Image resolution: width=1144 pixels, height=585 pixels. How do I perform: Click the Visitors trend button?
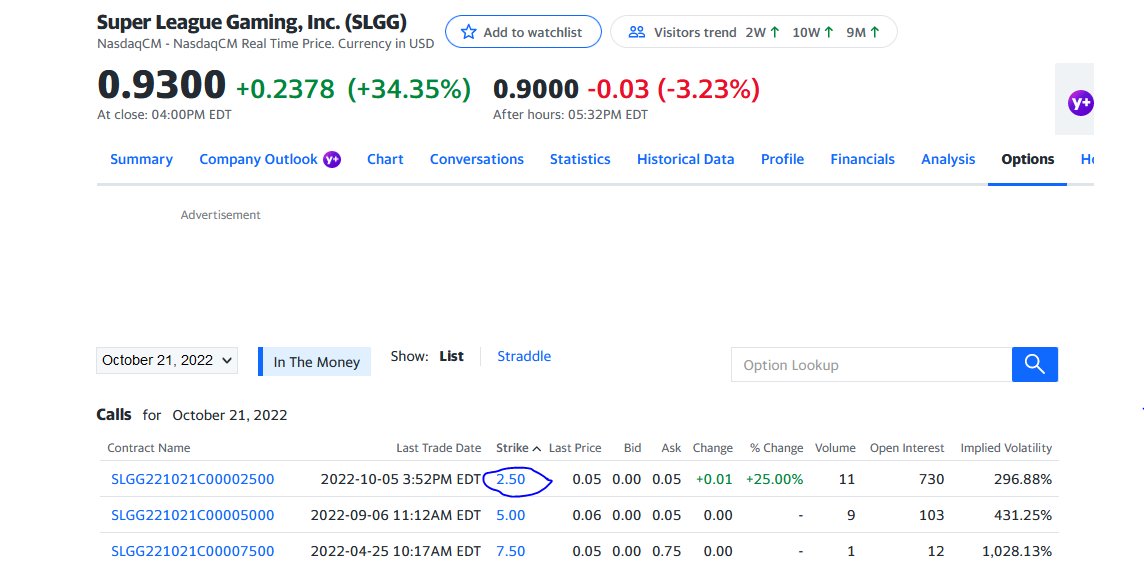754,32
